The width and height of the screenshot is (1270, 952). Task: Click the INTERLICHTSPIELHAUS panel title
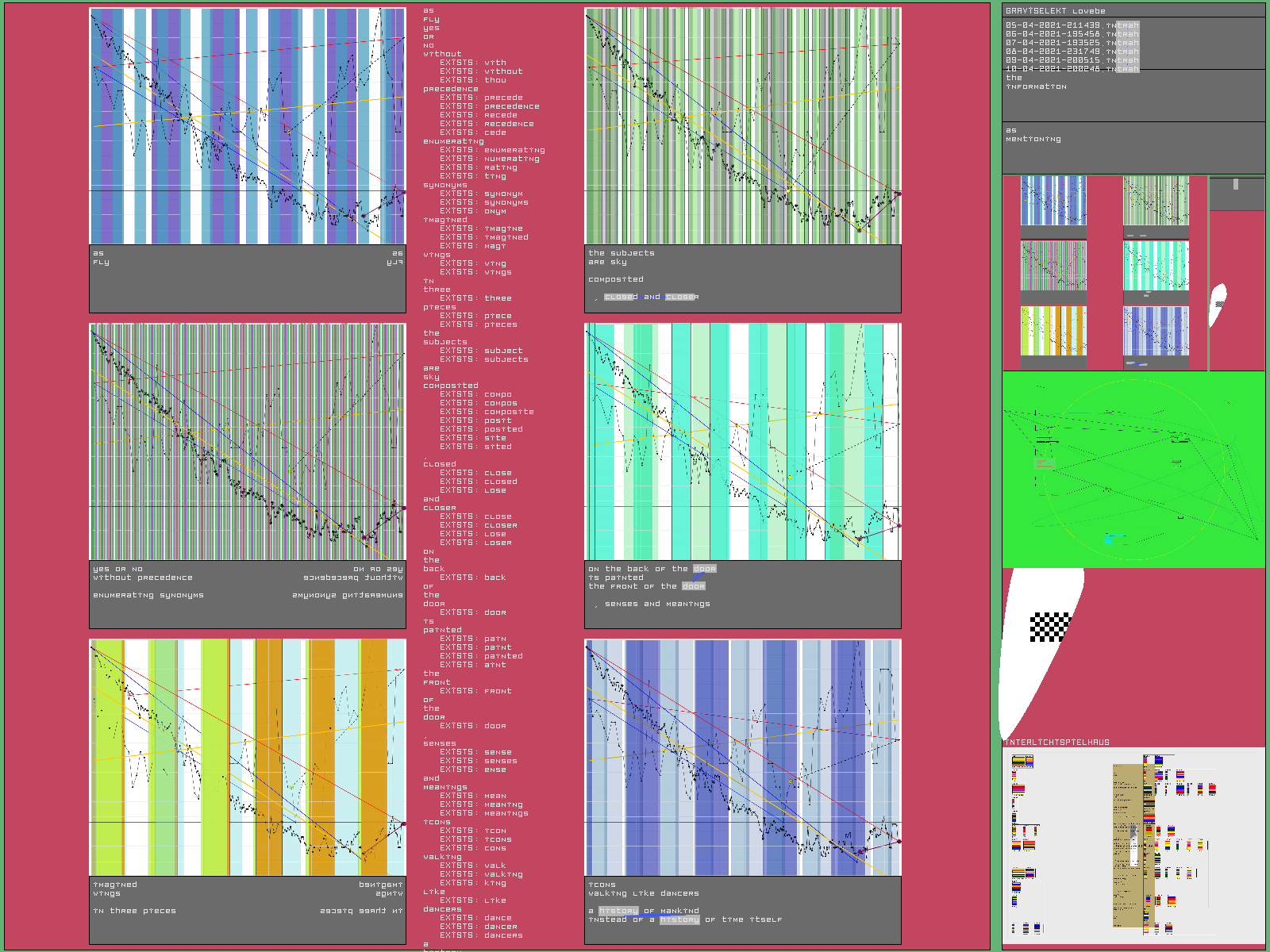point(1056,743)
